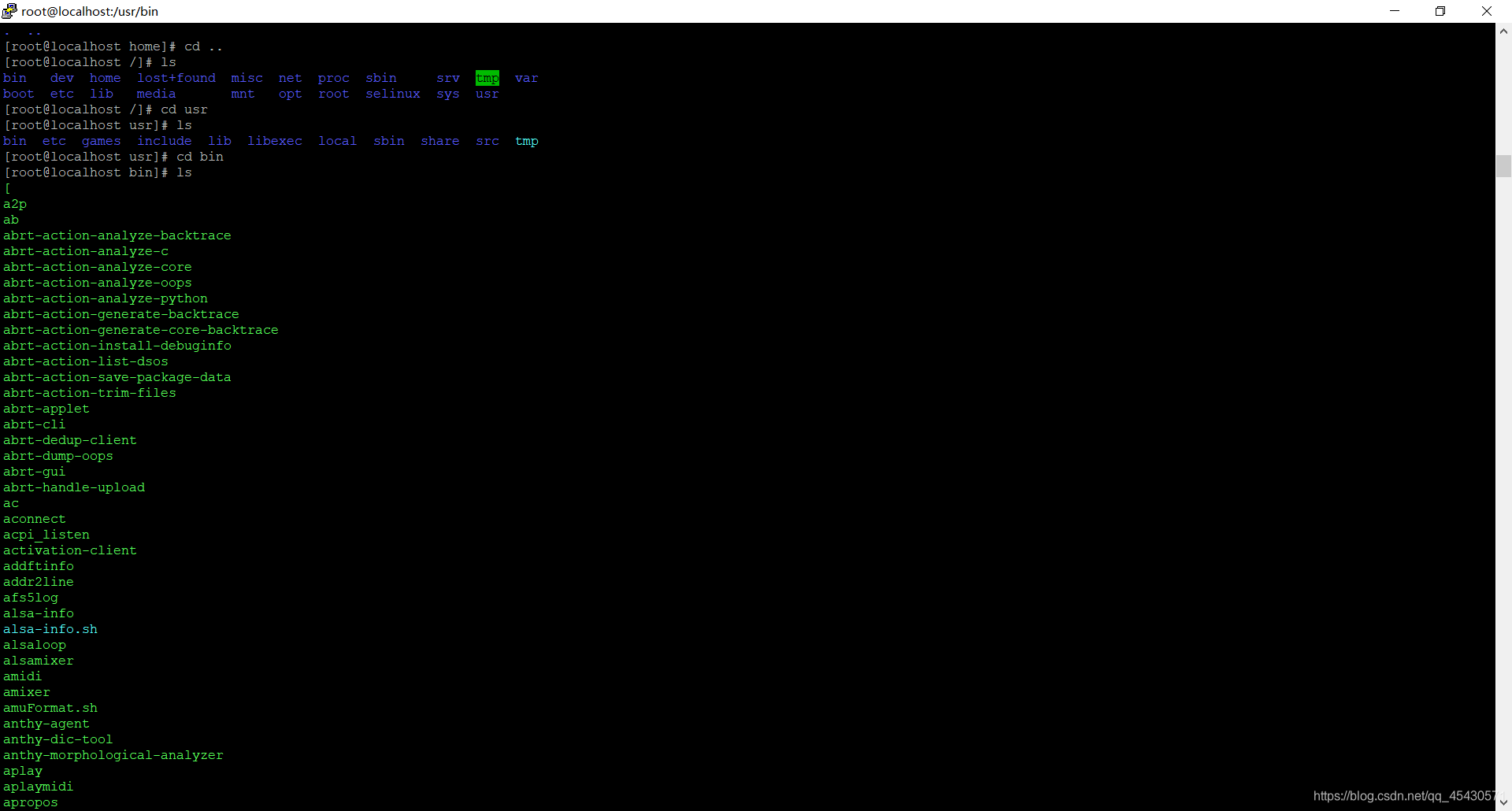Click the 'cd bin' command line
Screen dimensions: 1512x811
point(113,157)
